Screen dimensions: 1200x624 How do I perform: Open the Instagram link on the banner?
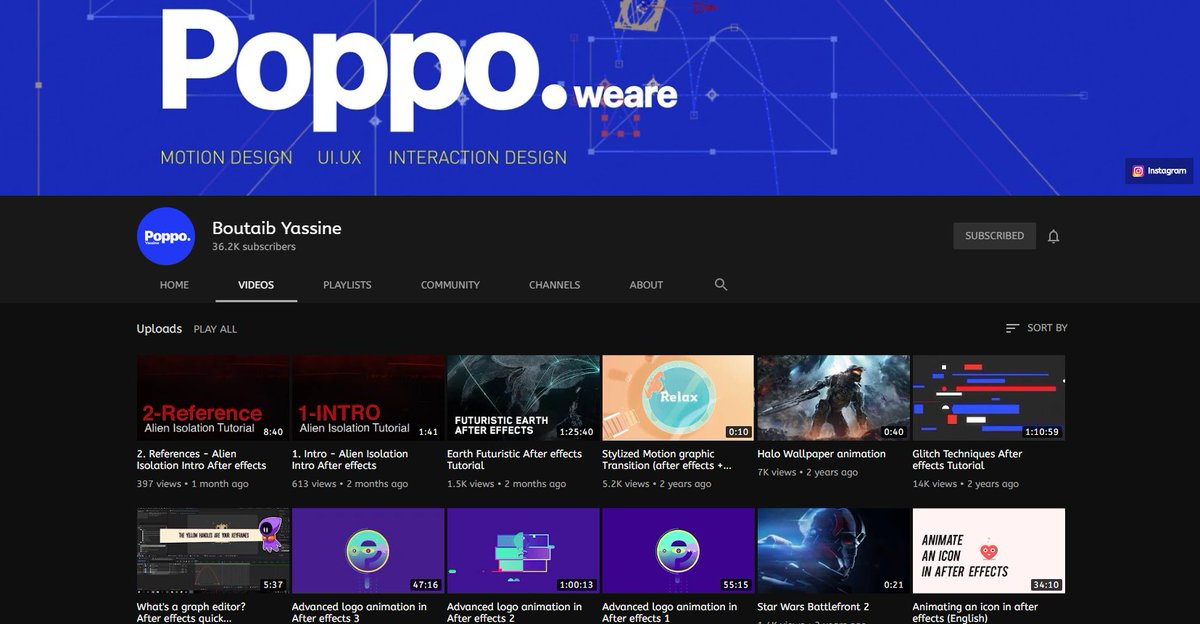coord(1160,171)
